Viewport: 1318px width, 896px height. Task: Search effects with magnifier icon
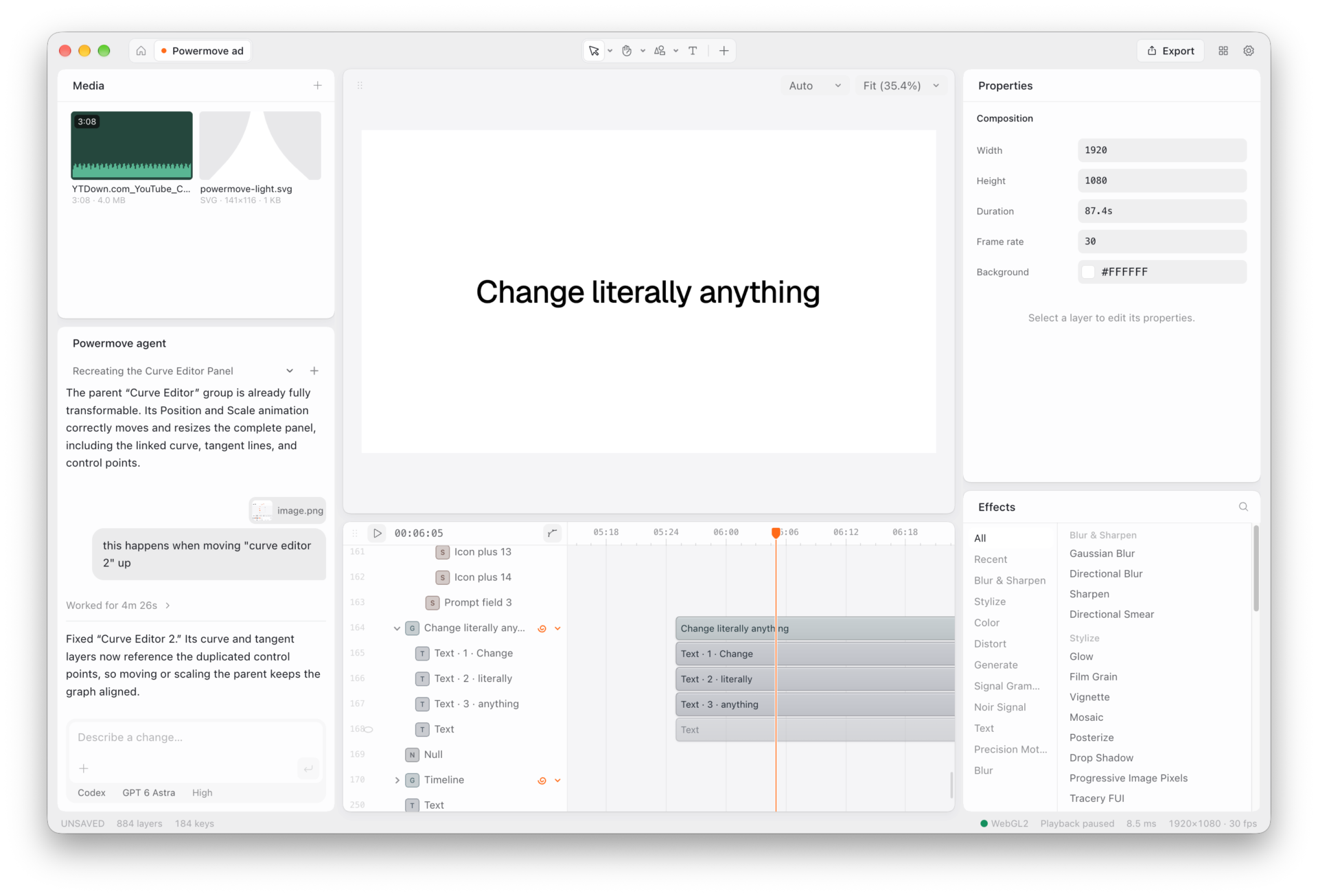[x=1243, y=507]
